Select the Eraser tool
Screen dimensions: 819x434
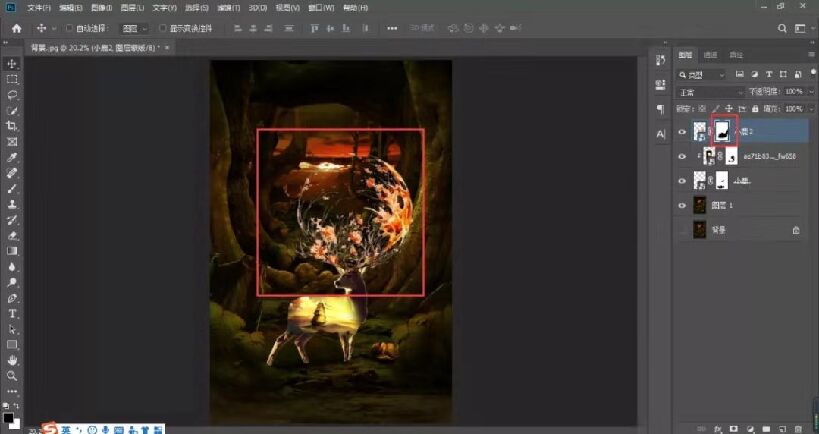(x=12, y=236)
